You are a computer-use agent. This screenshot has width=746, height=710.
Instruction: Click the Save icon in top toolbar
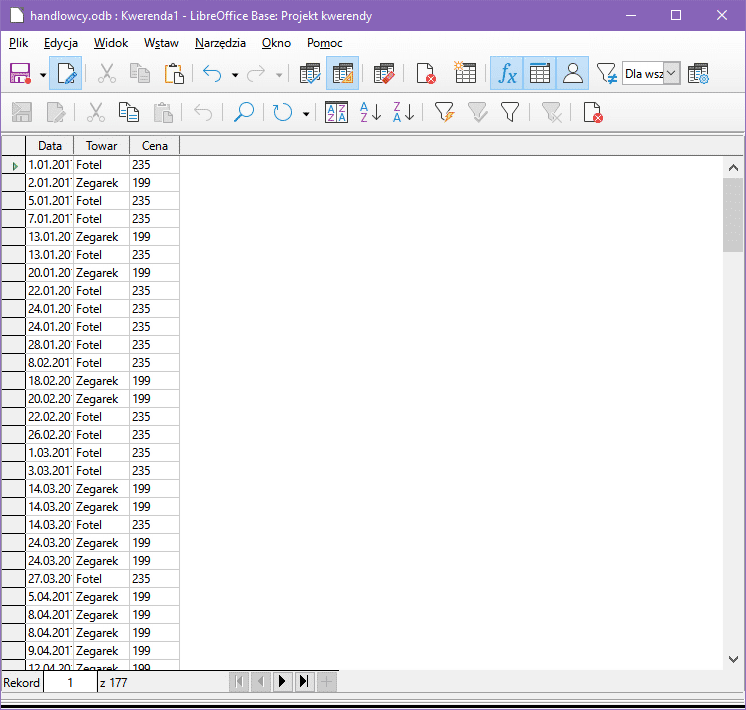coord(20,74)
